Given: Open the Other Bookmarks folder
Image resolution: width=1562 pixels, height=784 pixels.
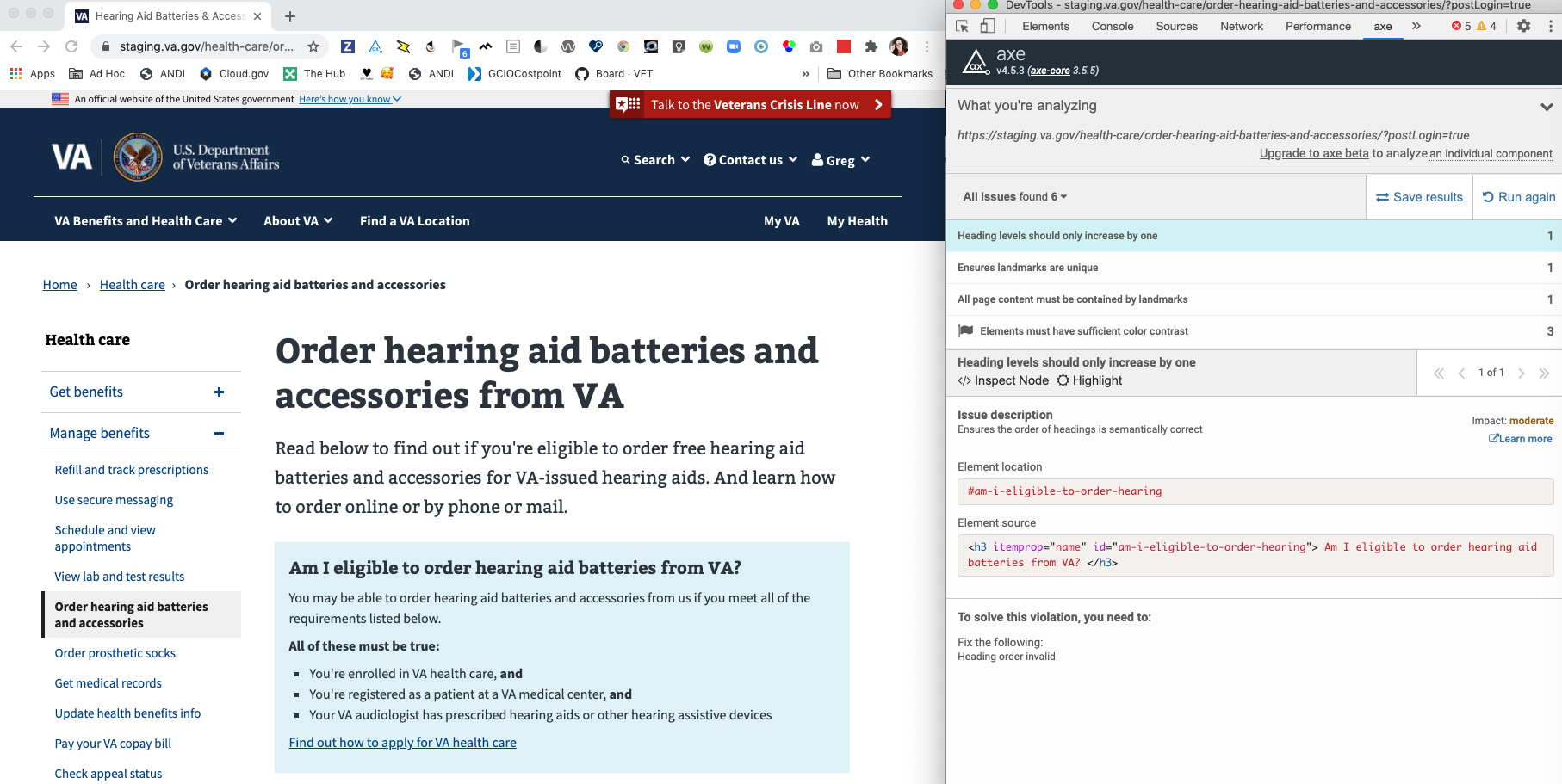Looking at the screenshot, I should (x=880, y=74).
